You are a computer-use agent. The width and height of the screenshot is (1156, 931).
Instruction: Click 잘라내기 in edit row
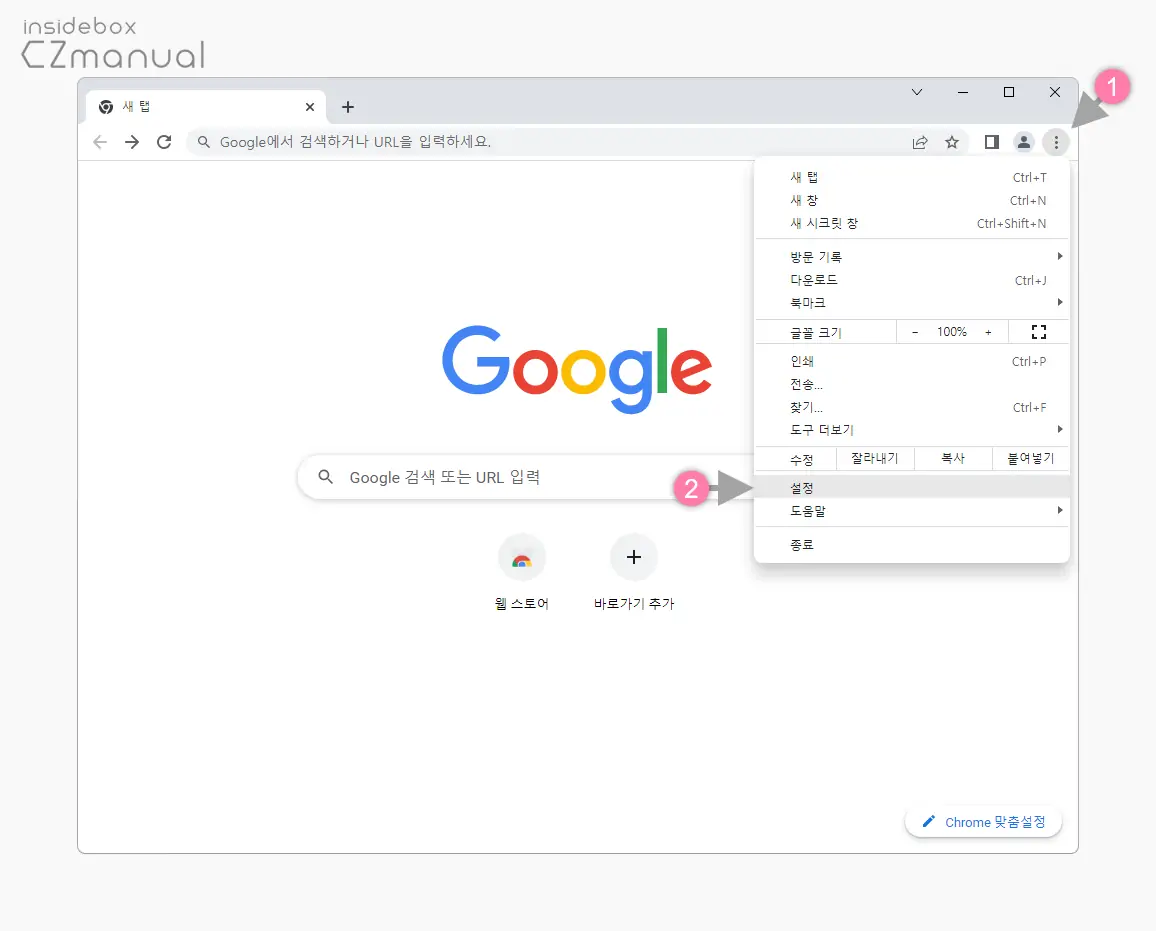pyautogui.click(x=875, y=458)
